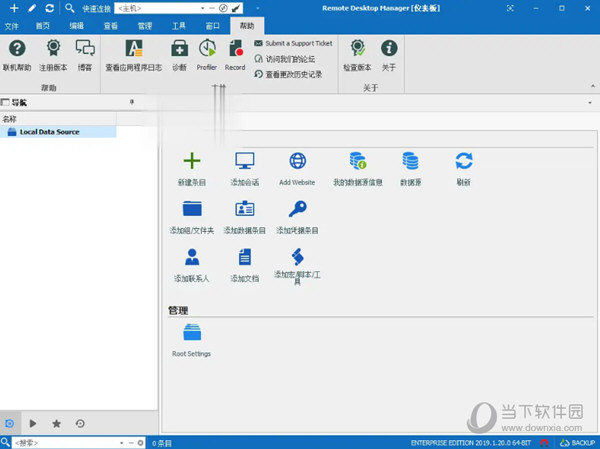This screenshot has height=449, width=600.
Task: Click the green plus 新建条目 icon
Action: click(x=192, y=161)
